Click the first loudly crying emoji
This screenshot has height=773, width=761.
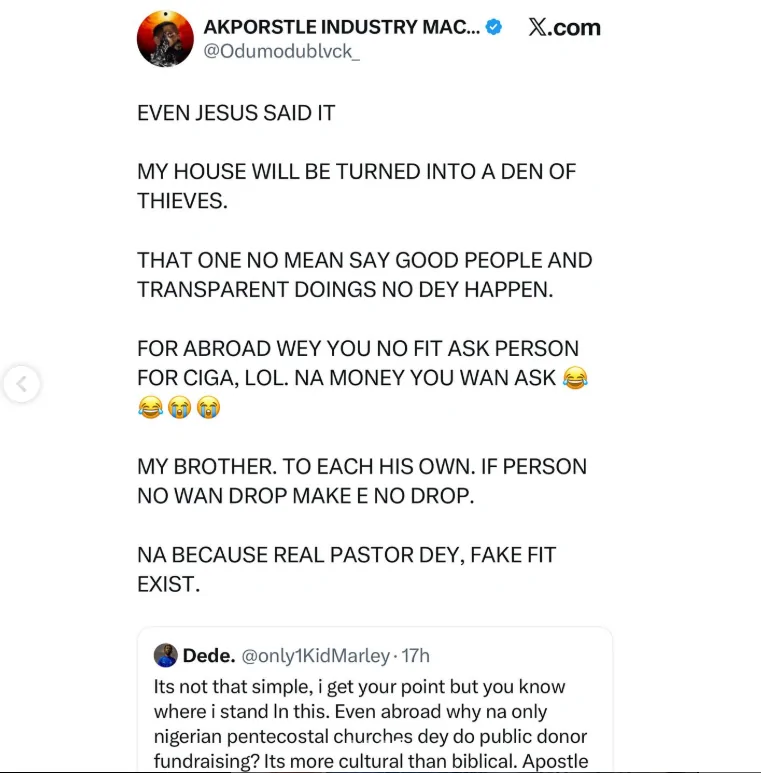click(x=179, y=408)
